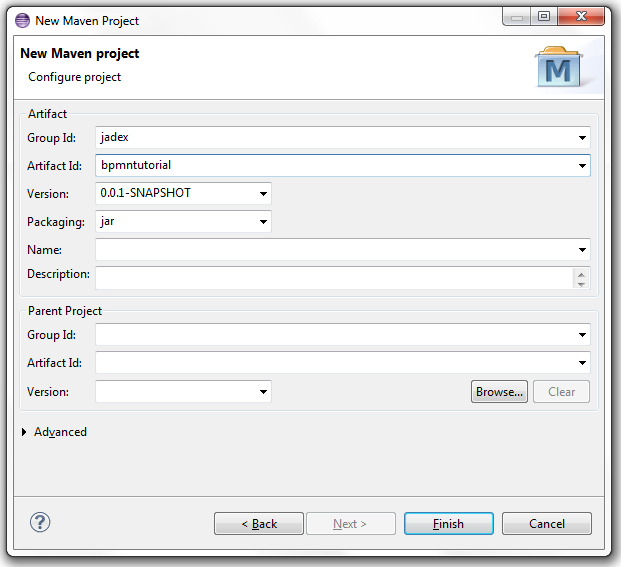Open the Version 0.0.1-SNAPSHOT dropdown

pyautogui.click(x=263, y=194)
